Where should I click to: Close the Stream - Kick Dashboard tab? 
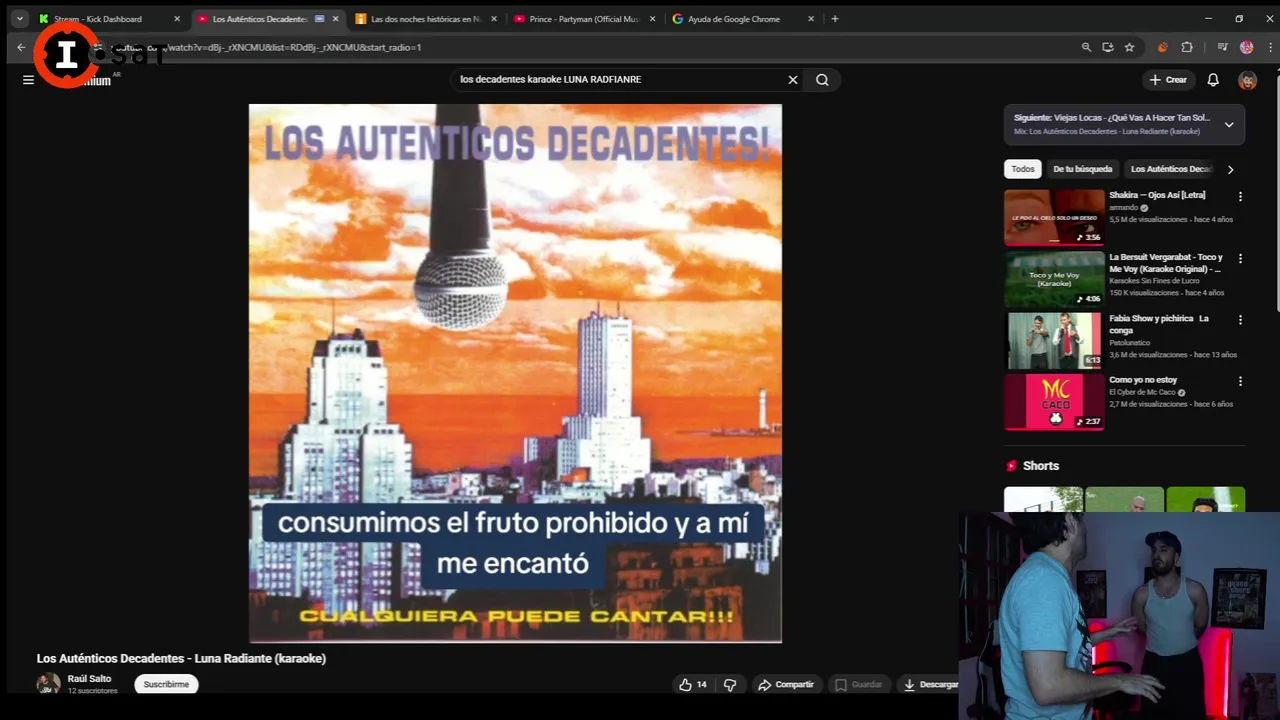click(177, 19)
